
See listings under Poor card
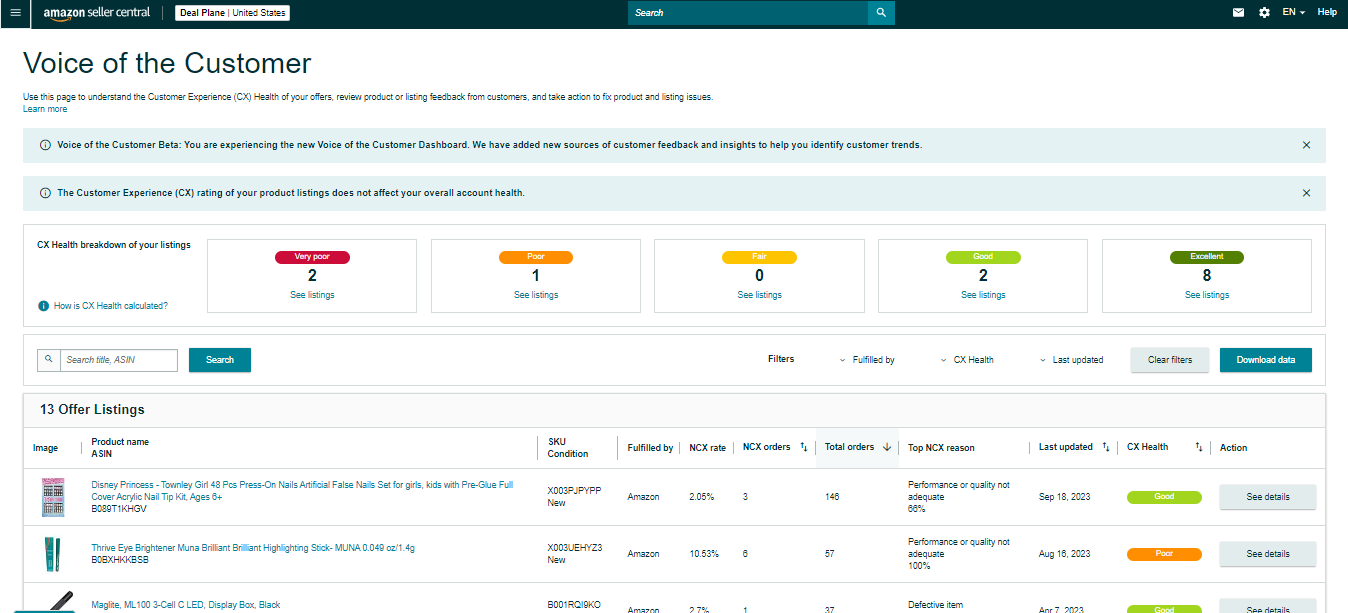coord(536,295)
